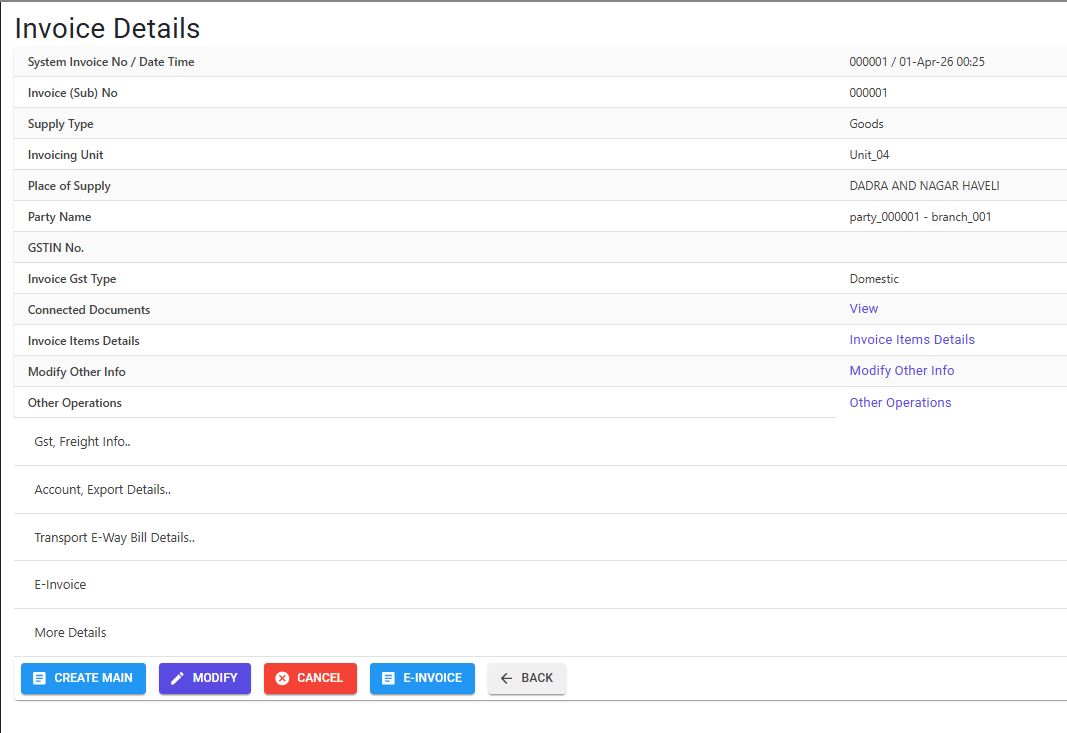
Task: Click the Goods supply type value
Action: [x=866, y=124]
